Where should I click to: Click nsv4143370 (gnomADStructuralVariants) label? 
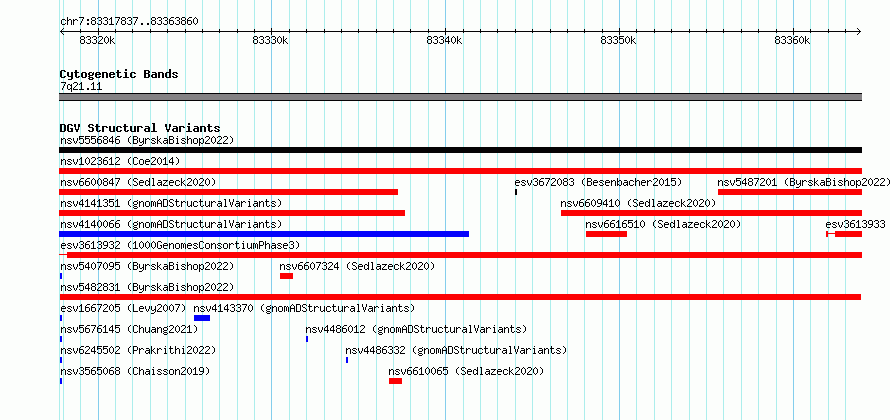[x=304, y=308]
